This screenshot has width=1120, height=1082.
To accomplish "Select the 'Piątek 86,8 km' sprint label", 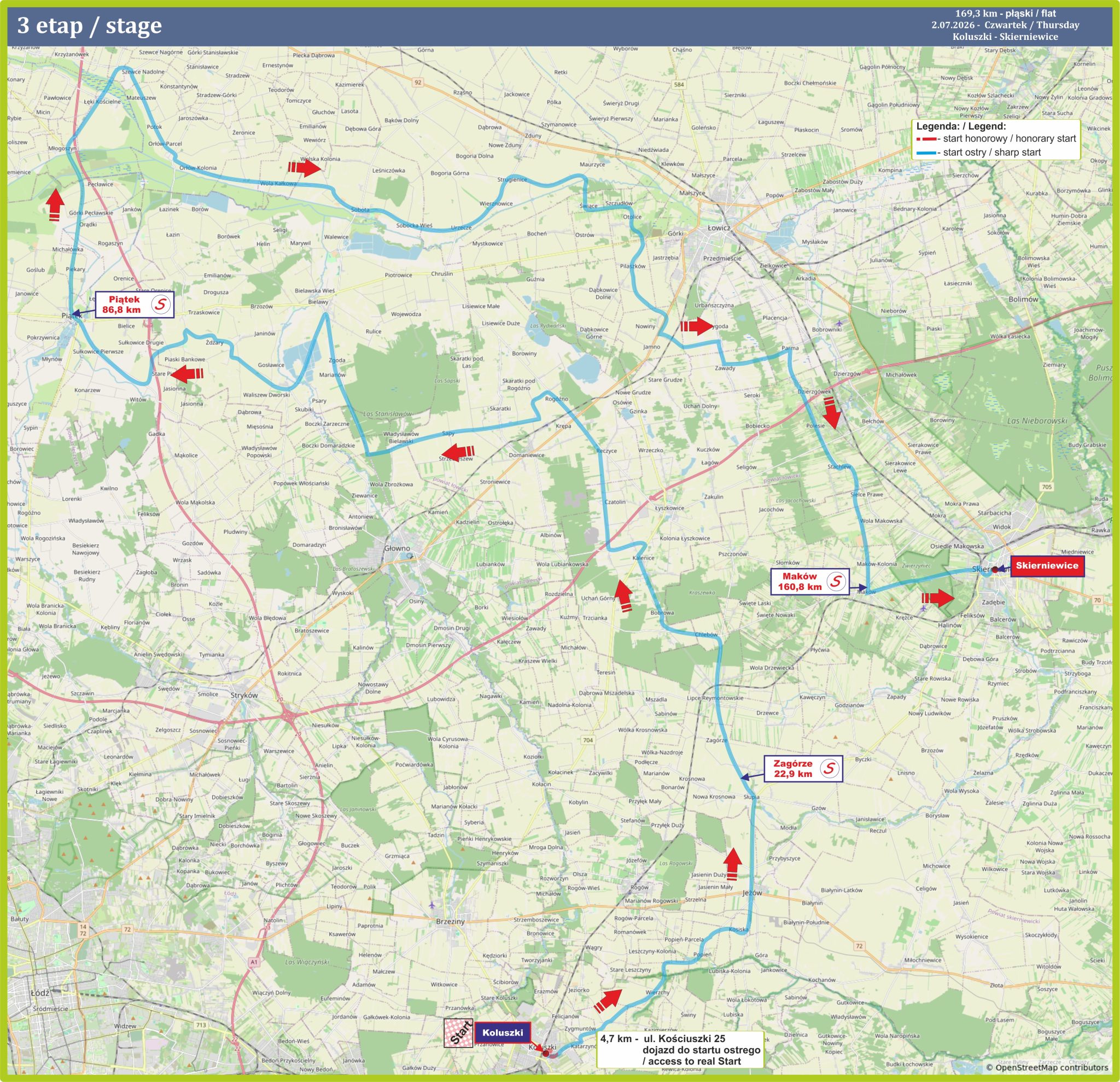I will (x=134, y=305).
